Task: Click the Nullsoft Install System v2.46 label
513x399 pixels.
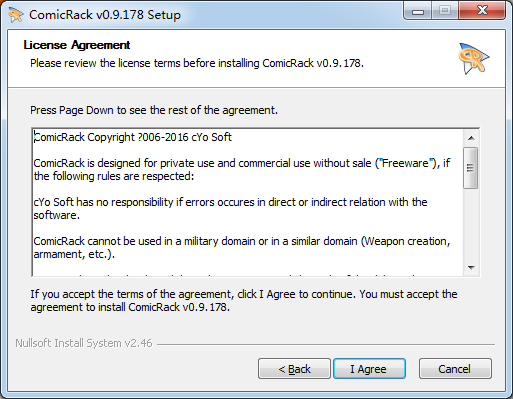Action: [84, 343]
